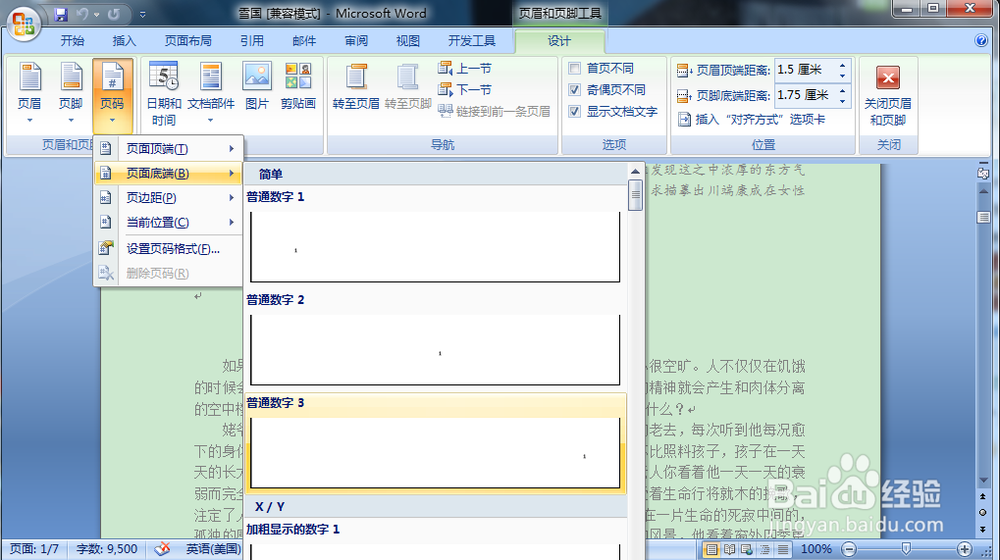Insert a 图片 picture
The image size is (1000, 560).
257,86
